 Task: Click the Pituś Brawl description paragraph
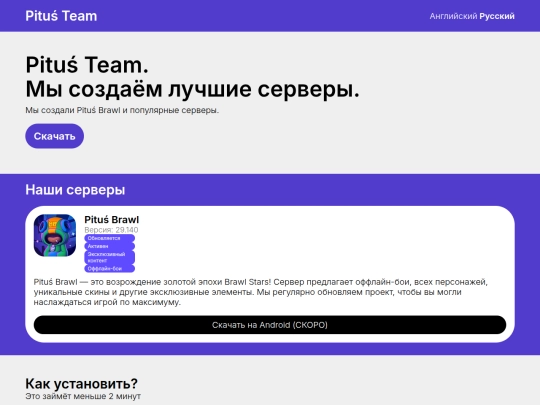point(261,292)
